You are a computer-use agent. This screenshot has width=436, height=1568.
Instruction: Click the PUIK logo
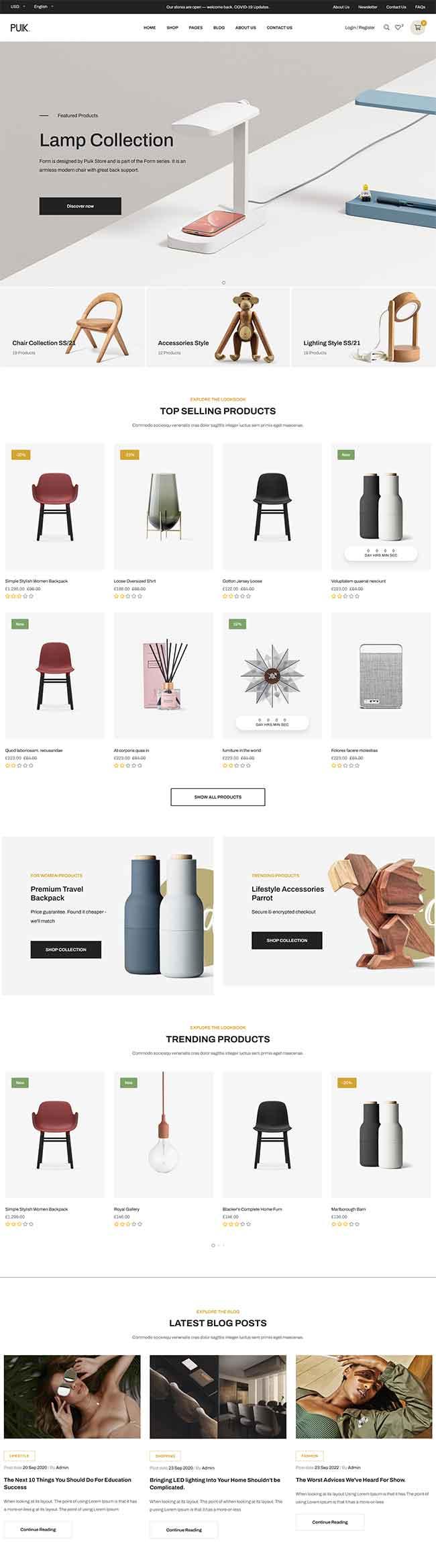pos(20,28)
